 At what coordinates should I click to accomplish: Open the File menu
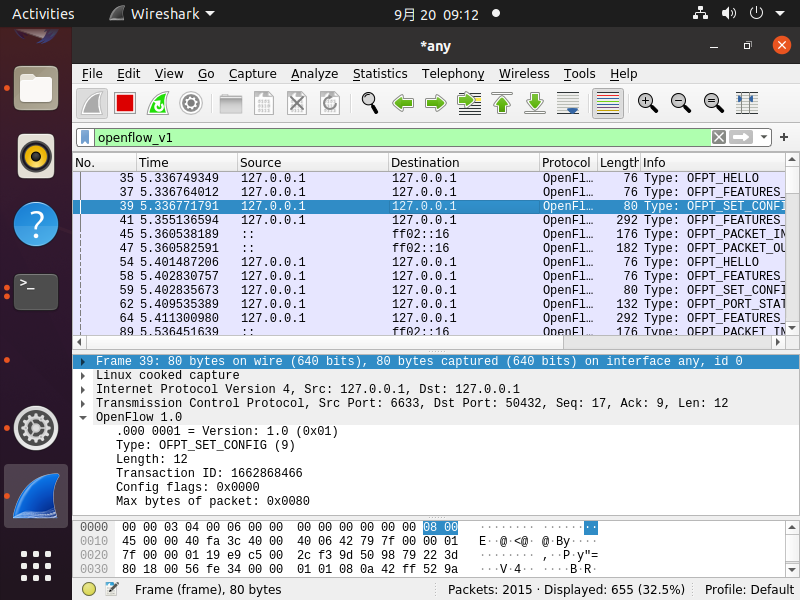pyautogui.click(x=92, y=74)
